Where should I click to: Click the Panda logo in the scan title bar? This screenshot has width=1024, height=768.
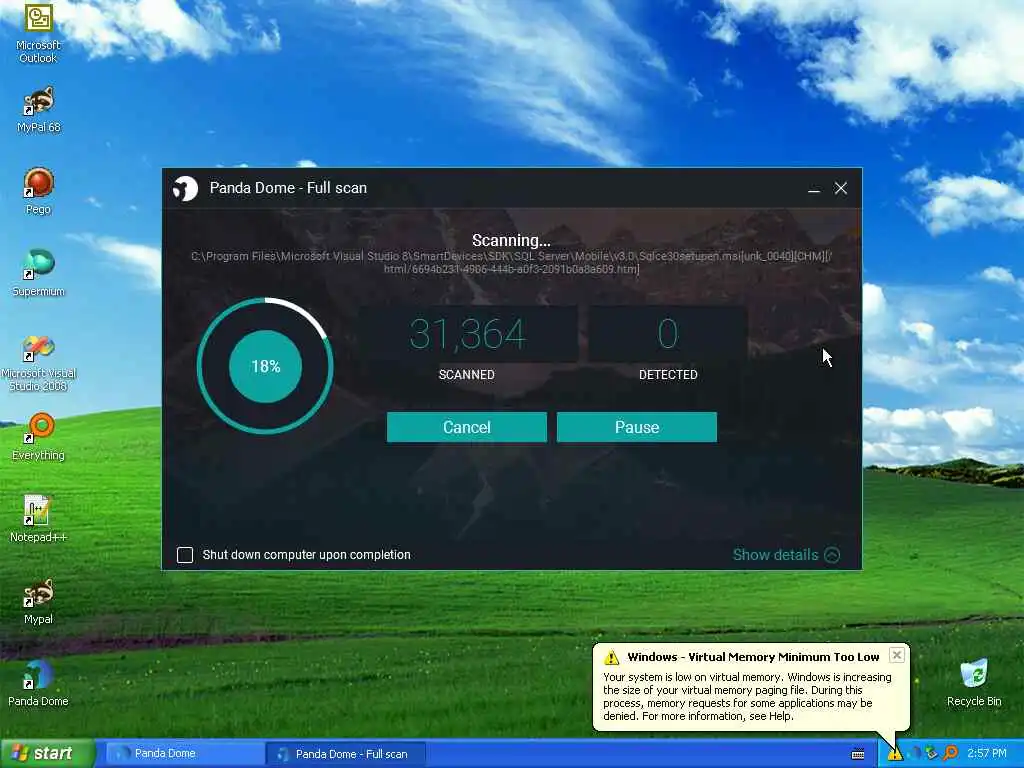click(185, 188)
